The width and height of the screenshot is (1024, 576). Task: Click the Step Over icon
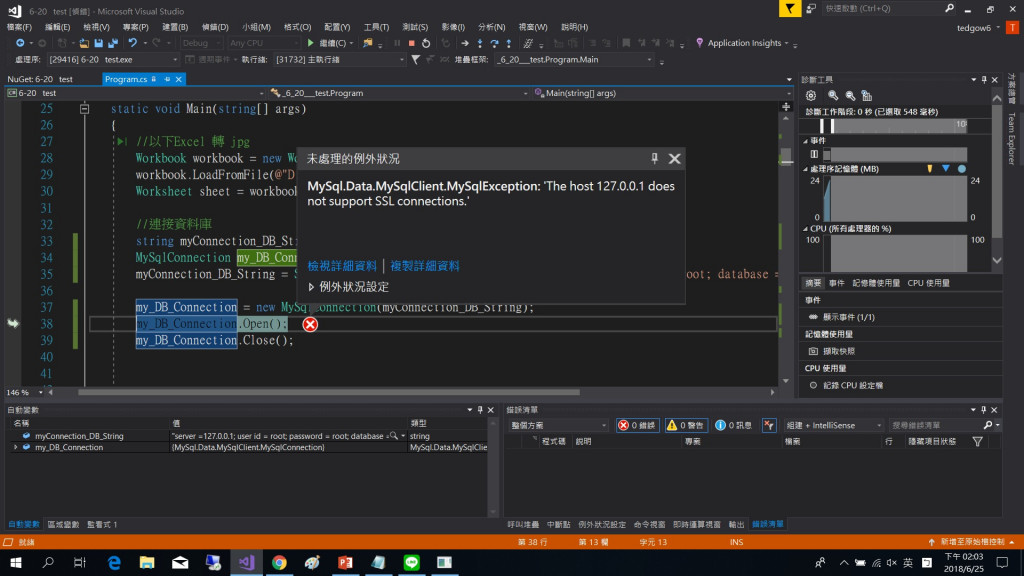click(x=494, y=43)
